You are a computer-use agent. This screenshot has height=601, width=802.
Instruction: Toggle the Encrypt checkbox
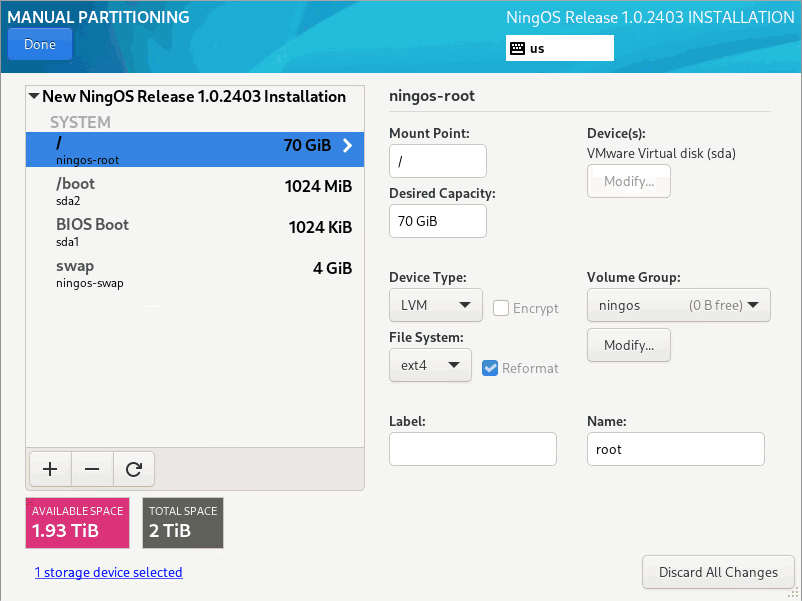point(501,308)
